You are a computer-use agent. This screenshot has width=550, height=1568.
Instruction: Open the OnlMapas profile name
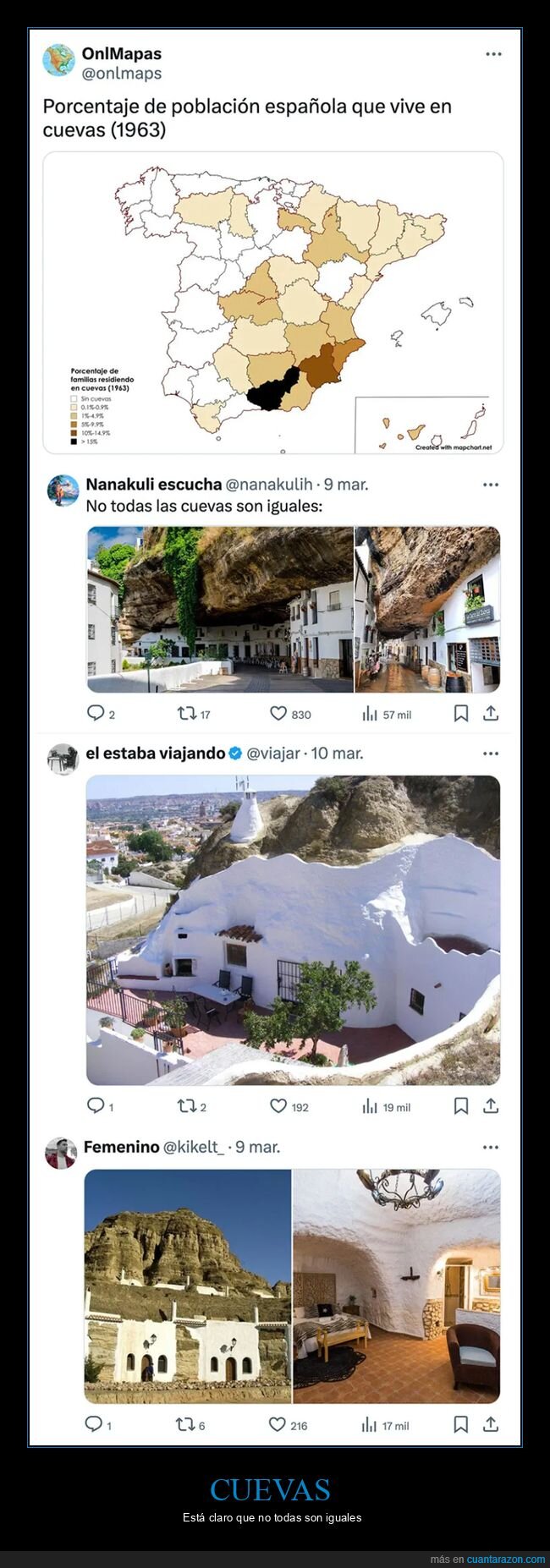coord(121,53)
